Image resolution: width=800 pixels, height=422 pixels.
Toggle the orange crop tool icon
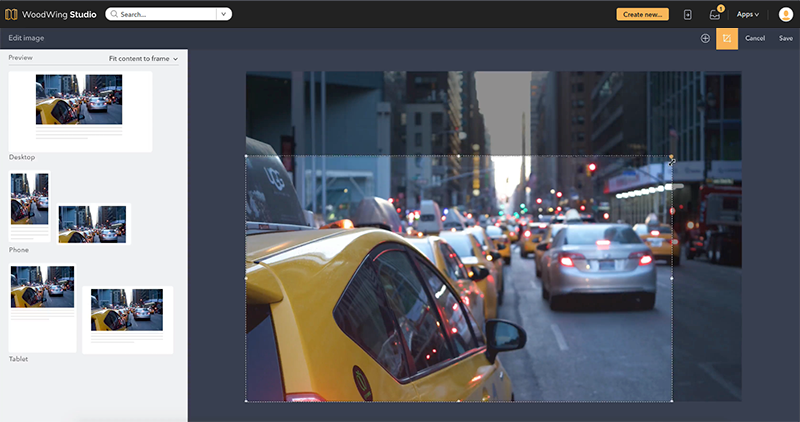coord(727,38)
